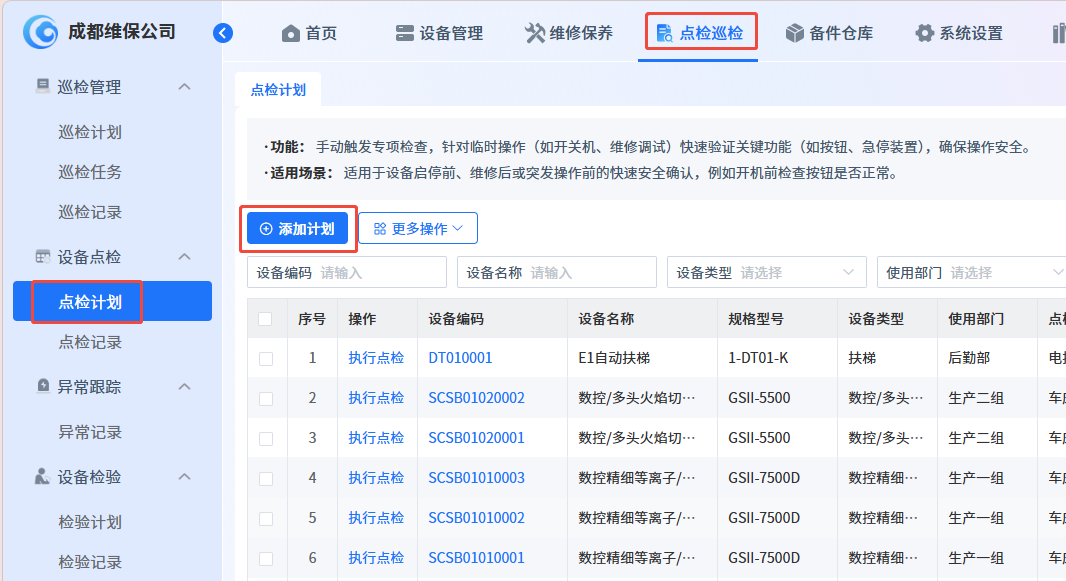Select 点检计划 sidebar item
This screenshot has height=581, width=1066.
[112, 301]
